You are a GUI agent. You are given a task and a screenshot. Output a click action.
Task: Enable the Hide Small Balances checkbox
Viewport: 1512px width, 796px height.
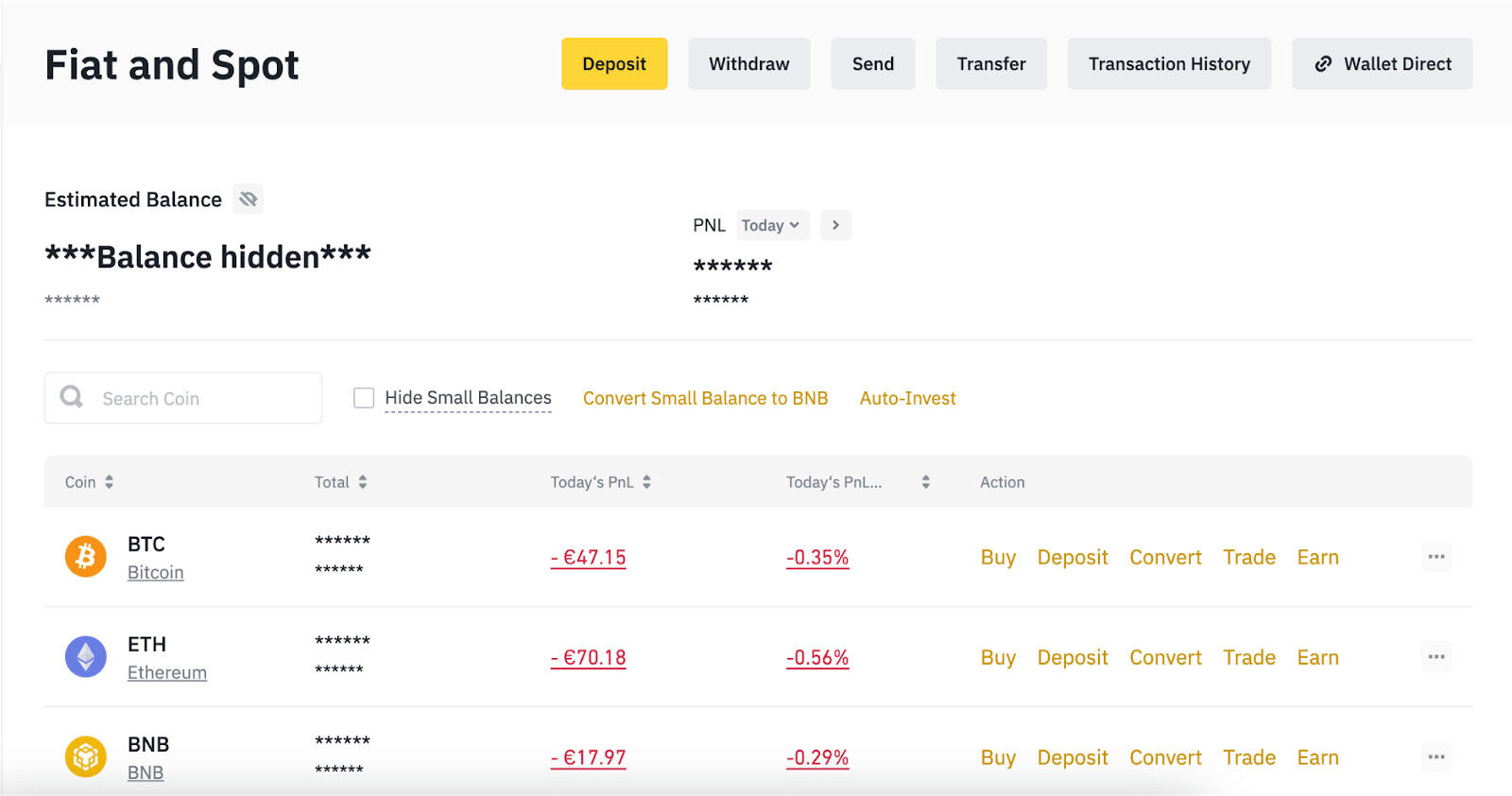click(364, 398)
